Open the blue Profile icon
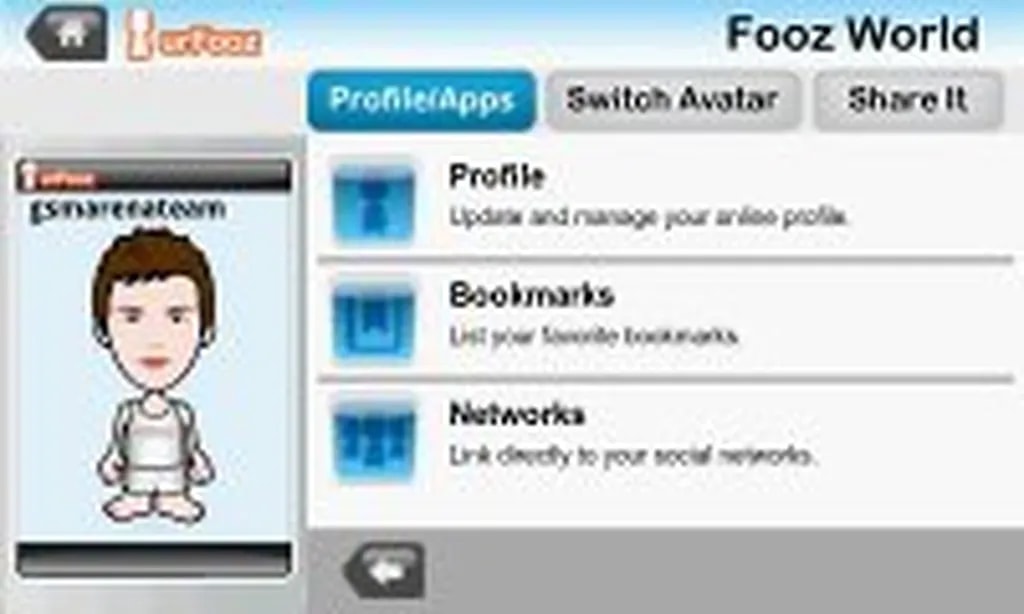 click(374, 202)
